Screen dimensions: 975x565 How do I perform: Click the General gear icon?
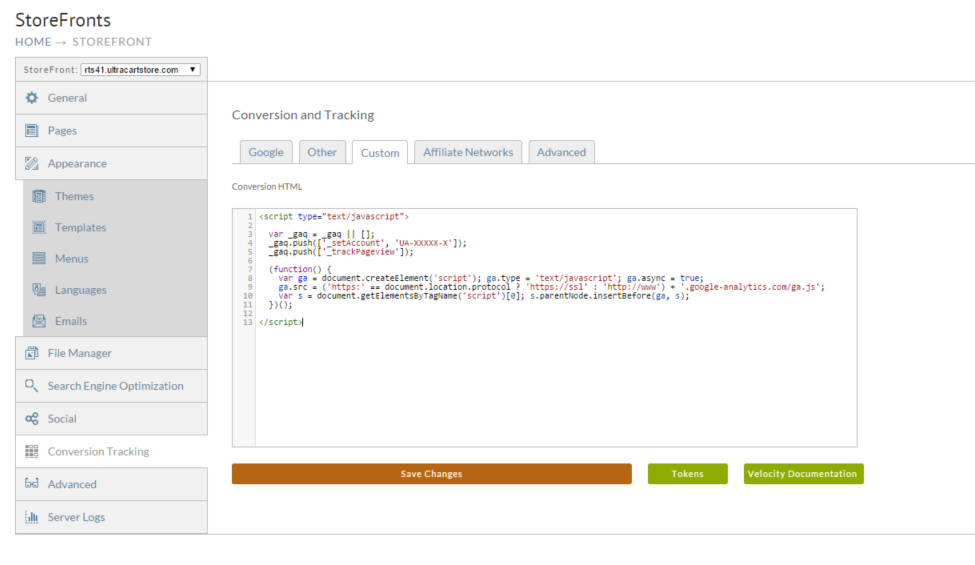[32, 98]
